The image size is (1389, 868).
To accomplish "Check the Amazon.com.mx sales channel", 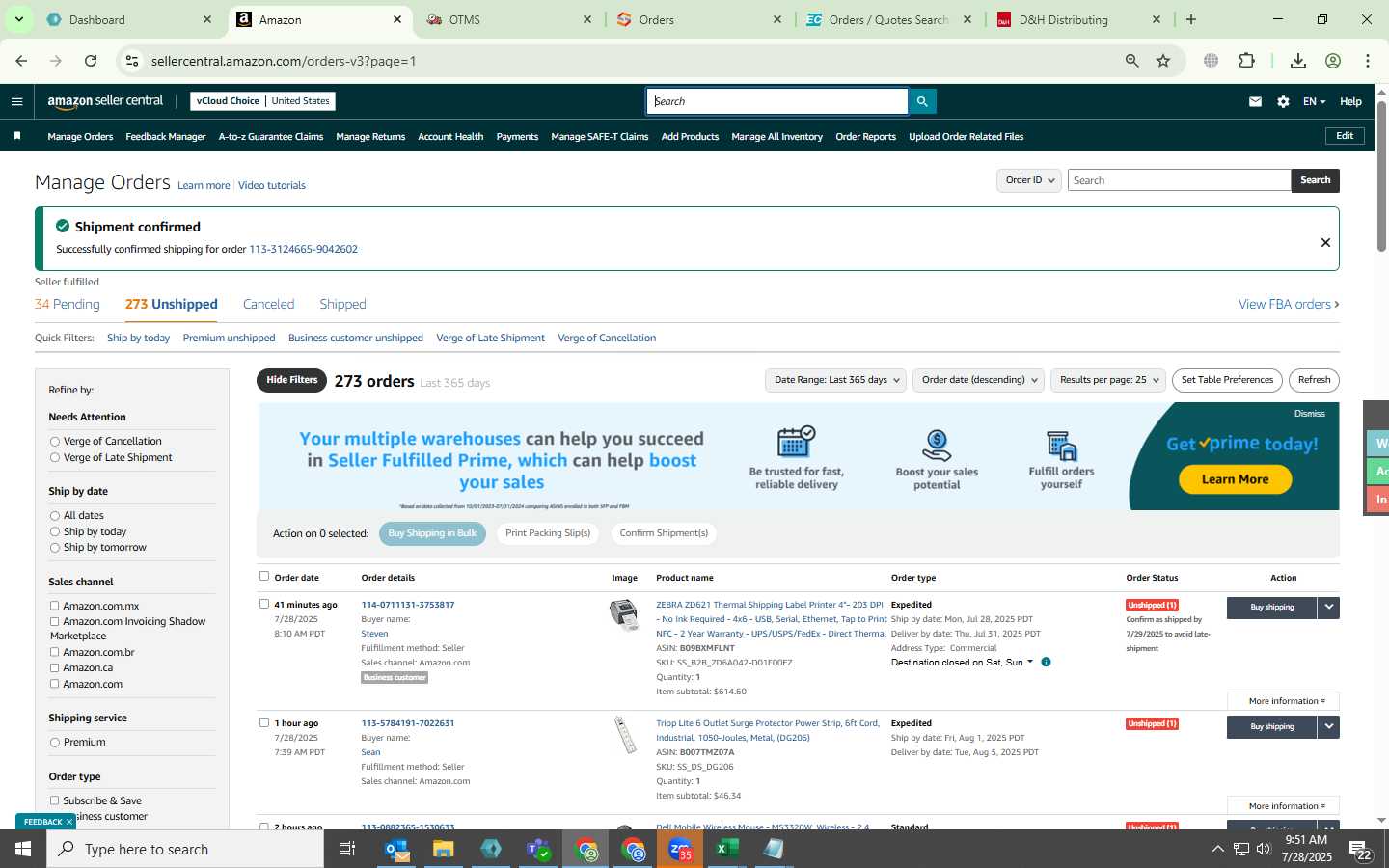I will [x=55, y=606].
